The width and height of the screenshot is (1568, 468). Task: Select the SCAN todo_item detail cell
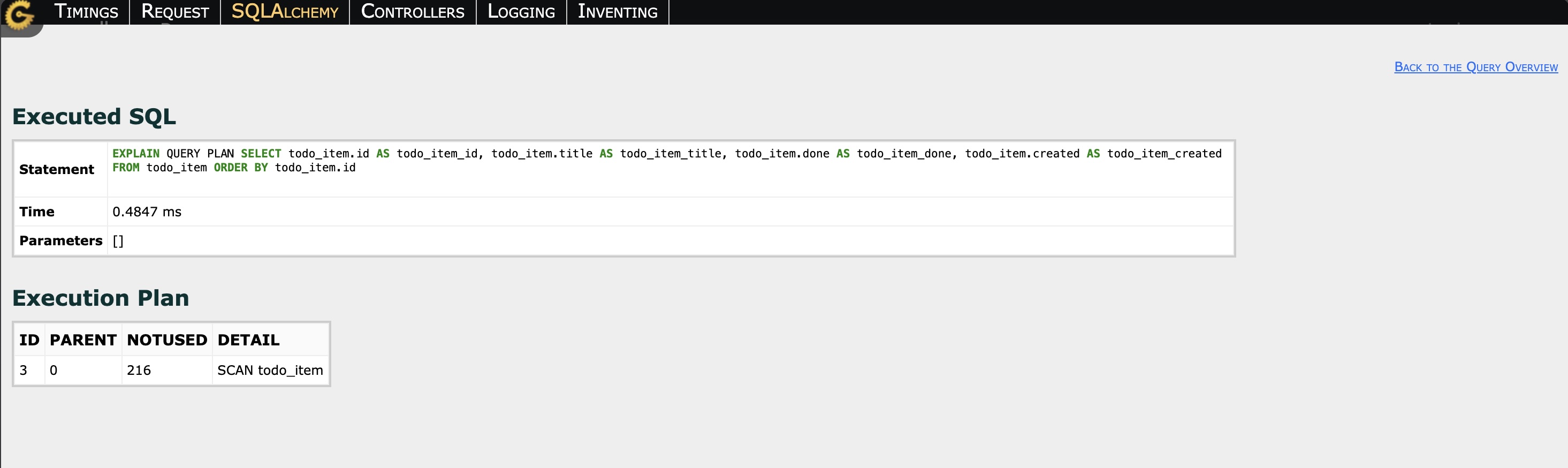pos(270,371)
